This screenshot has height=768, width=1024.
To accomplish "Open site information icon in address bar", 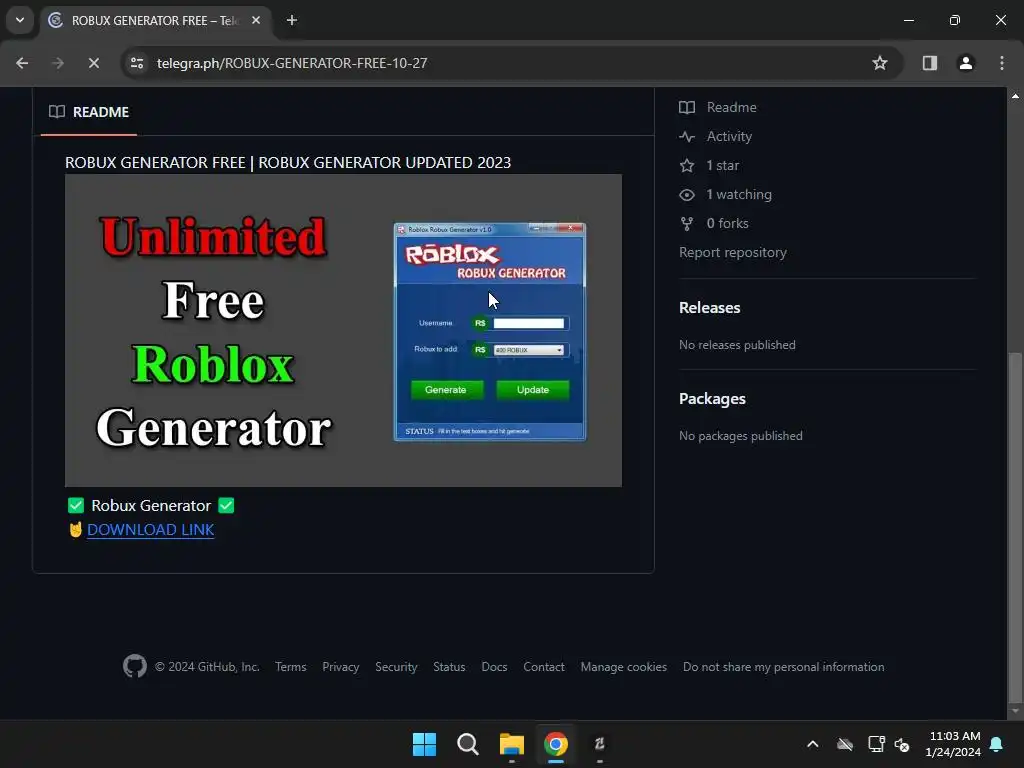I will coord(137,63).
